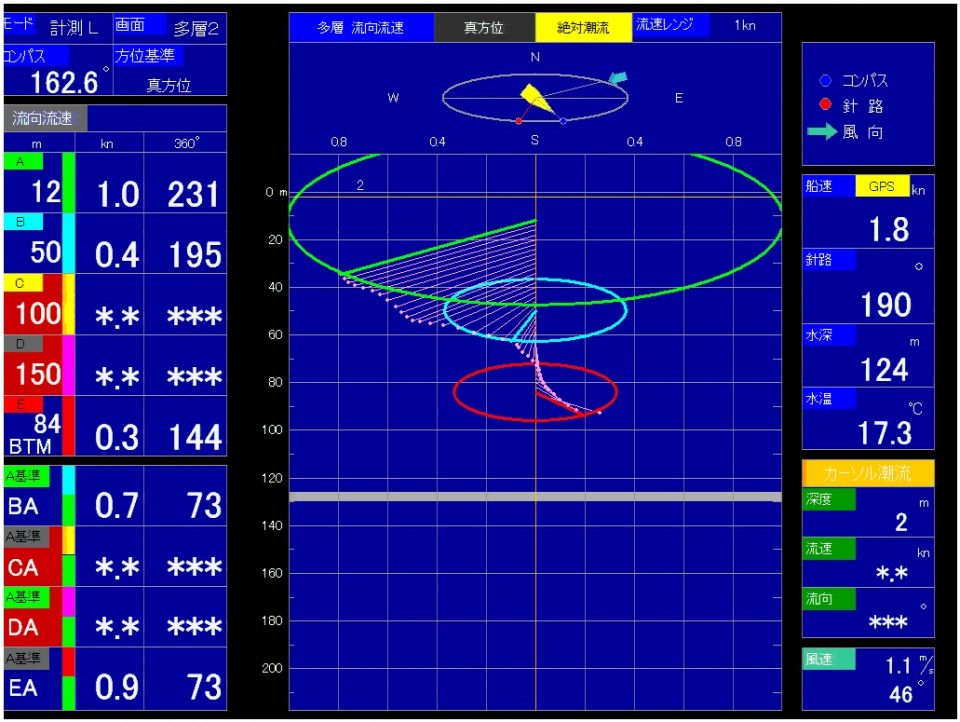Click layer B depth value 50
Viewport: 960px width, 722px height.
46,252
